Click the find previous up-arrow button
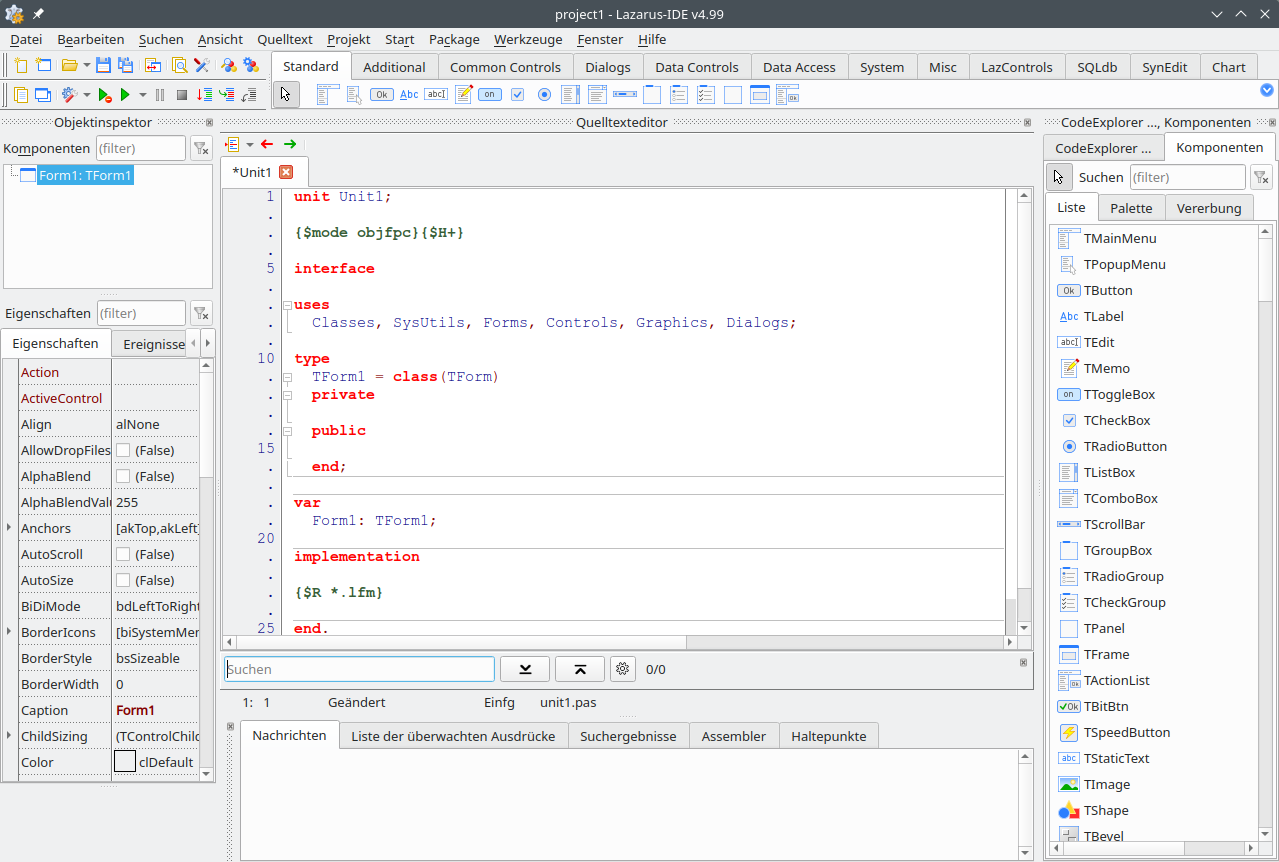 580,669
